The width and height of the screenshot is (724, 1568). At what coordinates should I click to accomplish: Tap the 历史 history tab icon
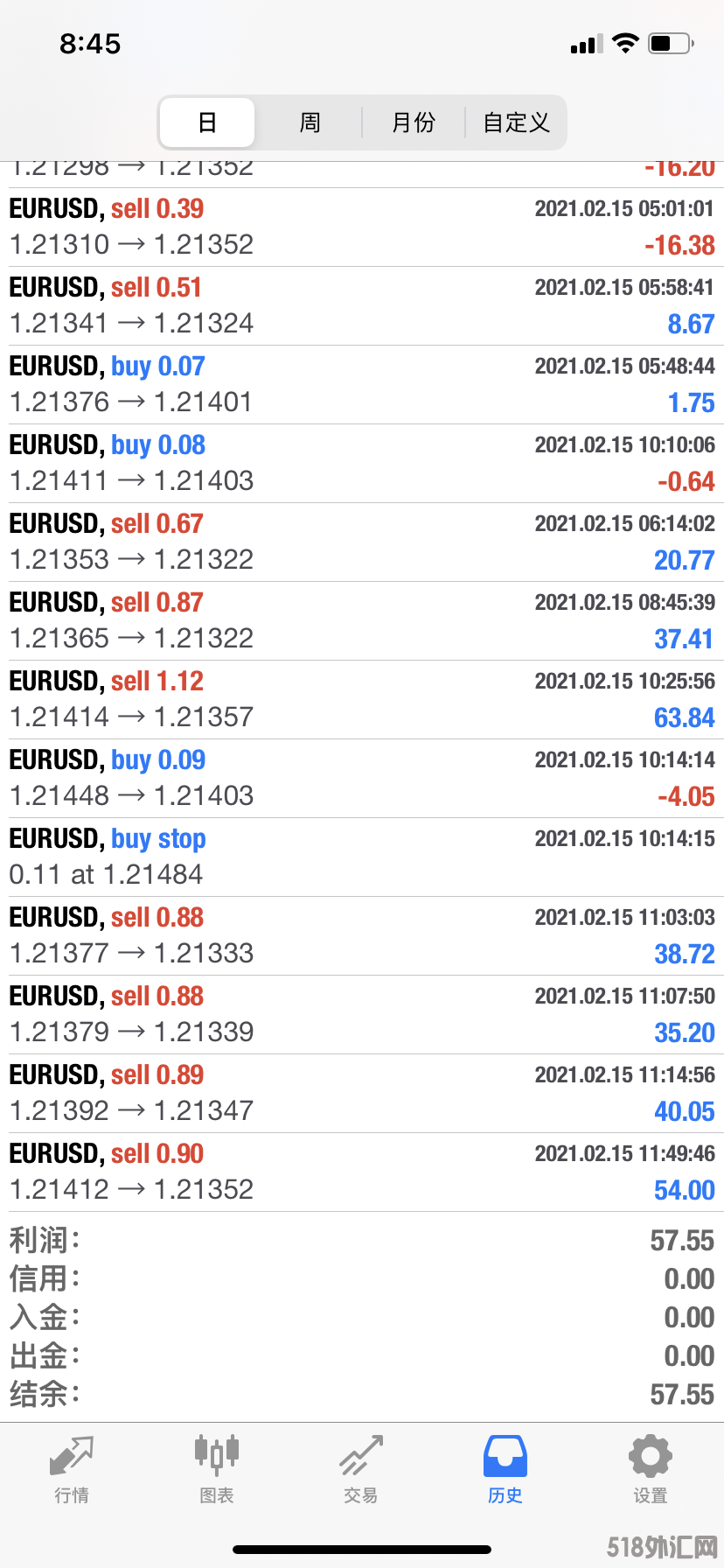tap(505, 1457)
